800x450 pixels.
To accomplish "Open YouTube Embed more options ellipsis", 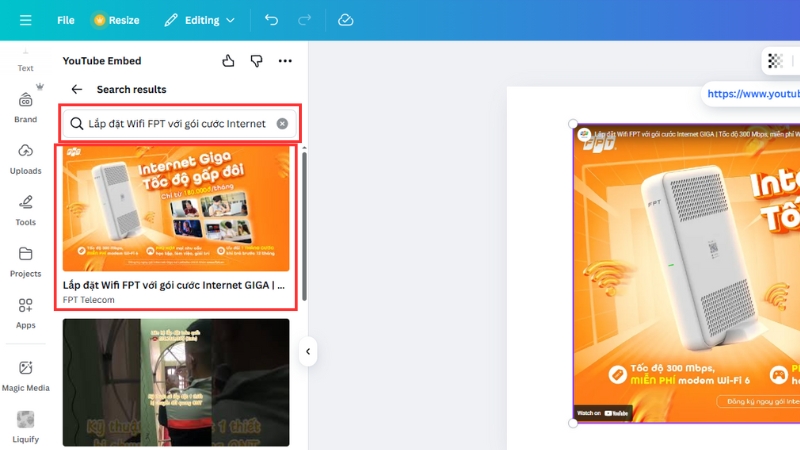I will 286,61.
